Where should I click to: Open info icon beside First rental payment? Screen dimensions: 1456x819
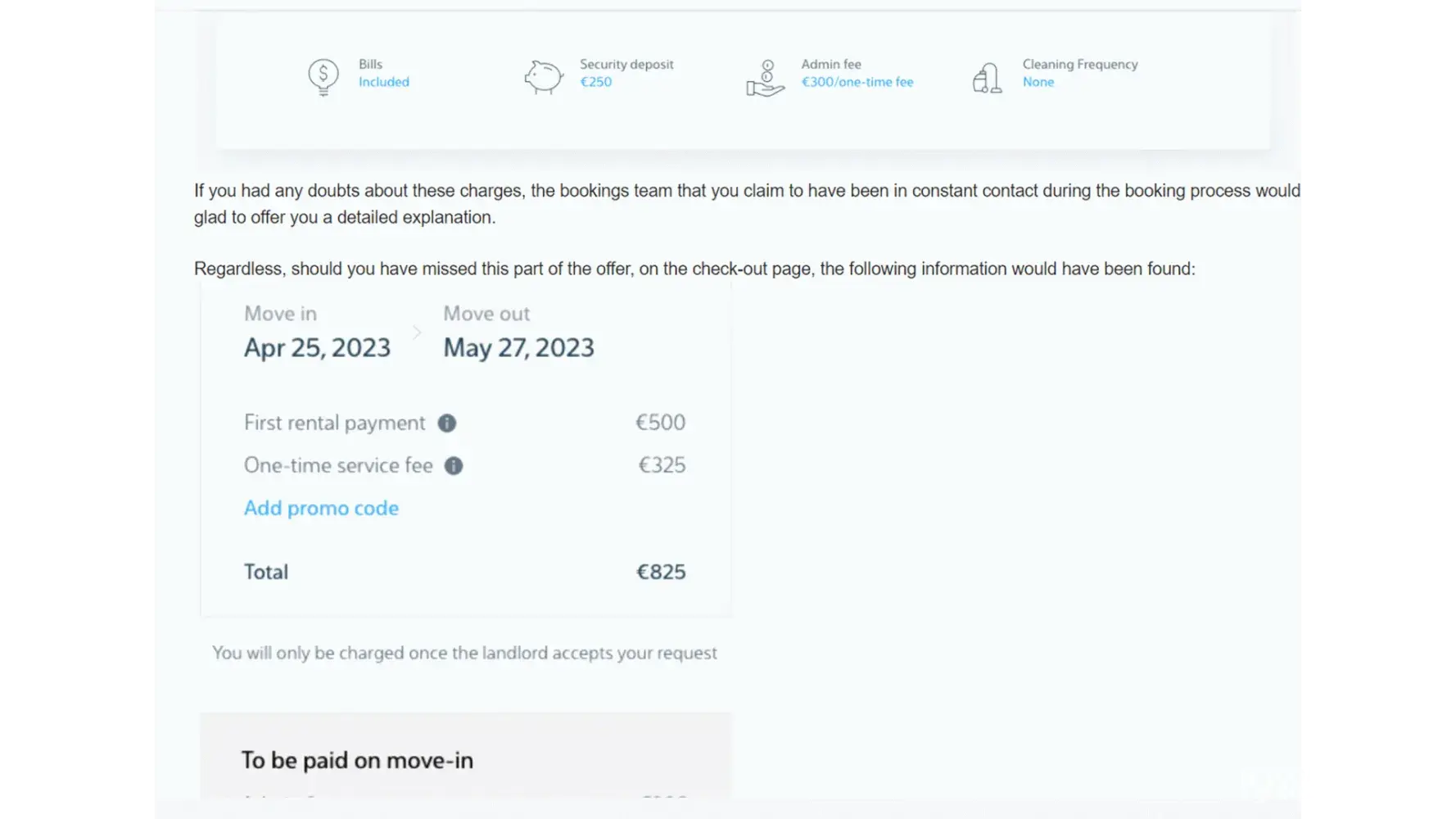pos(447,423)
